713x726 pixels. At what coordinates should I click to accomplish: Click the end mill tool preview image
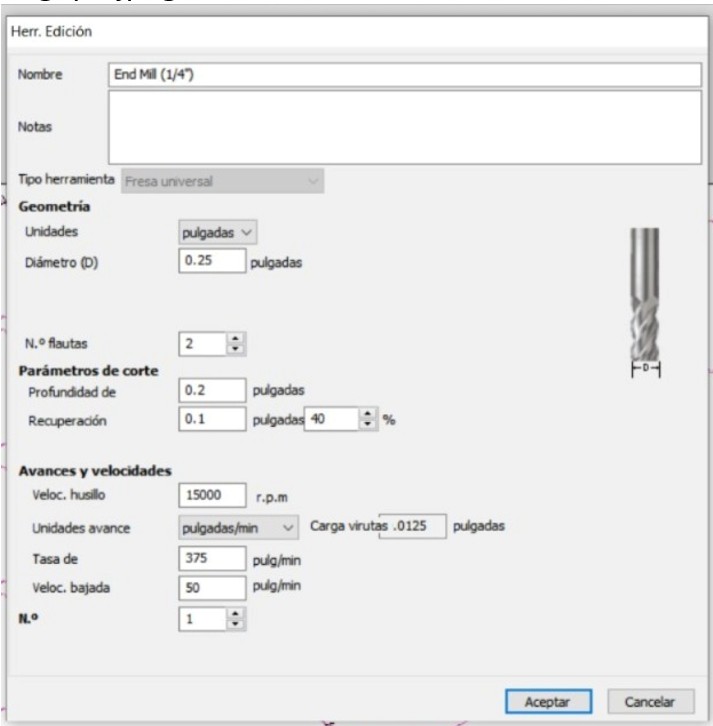[645, 302]
